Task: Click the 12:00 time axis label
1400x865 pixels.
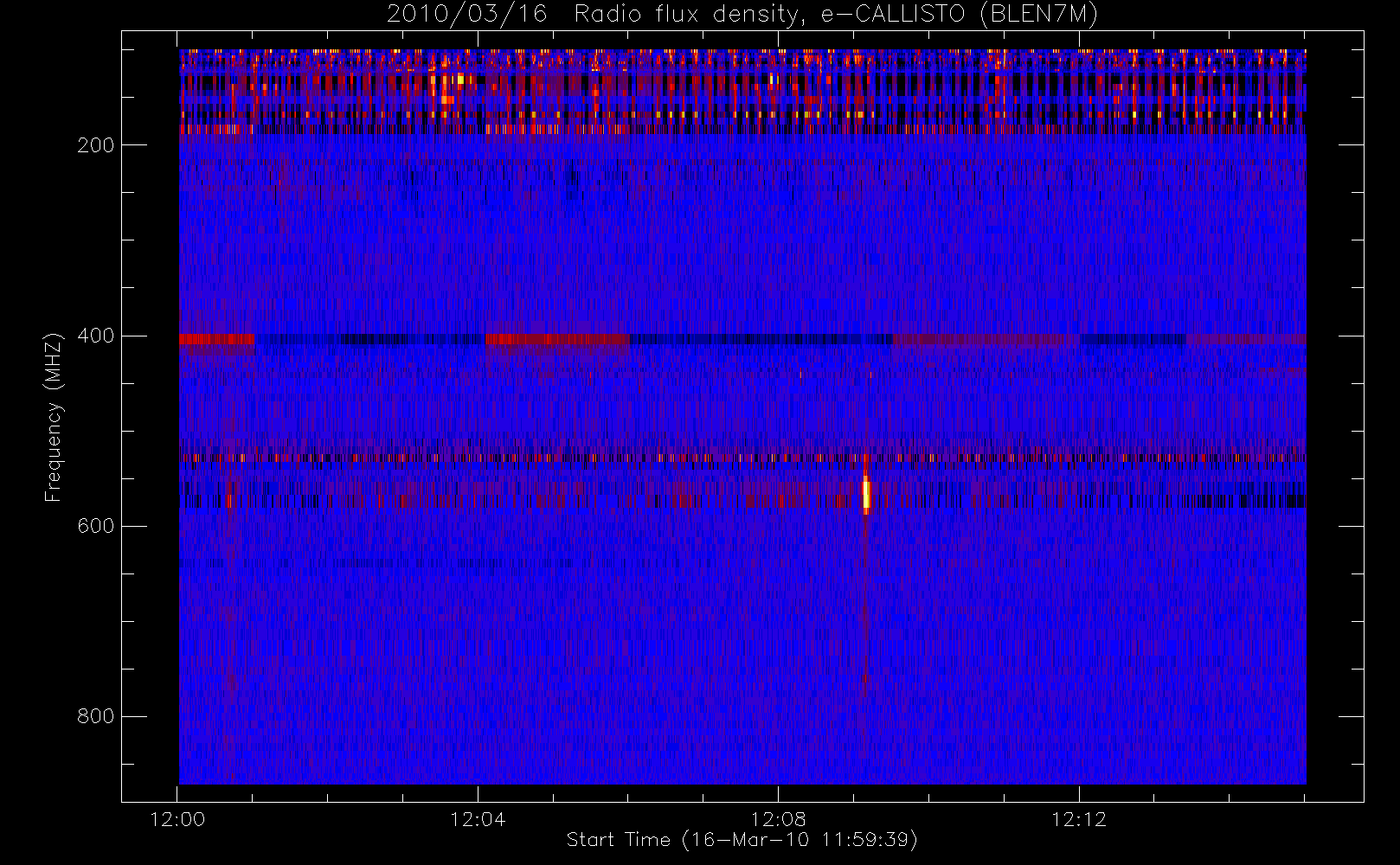Action: coord(177,819)
